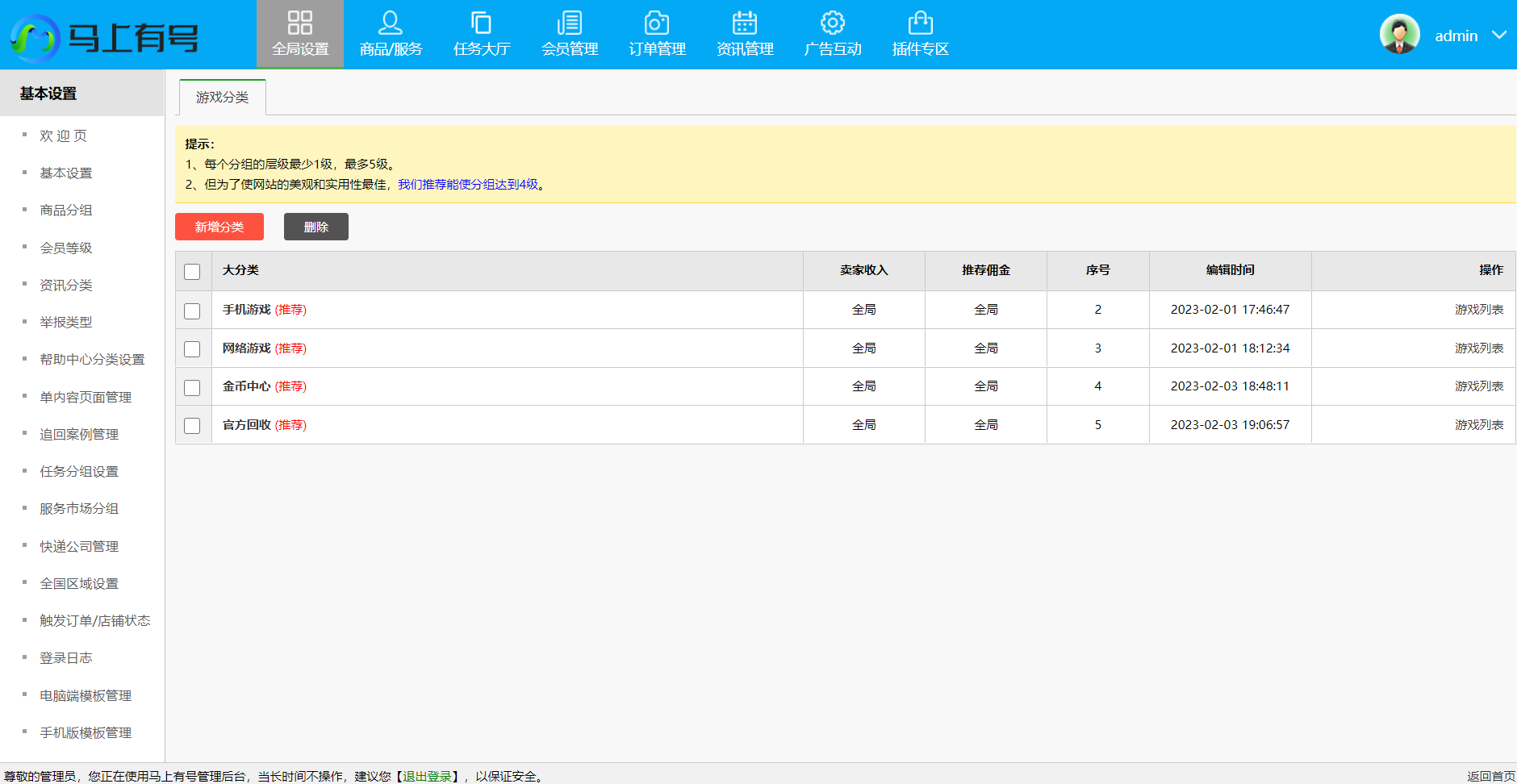Open 插件专区 bag icon
This screenshot has width=1517, height=784.
pyautogui.click(x=920, y=23)
